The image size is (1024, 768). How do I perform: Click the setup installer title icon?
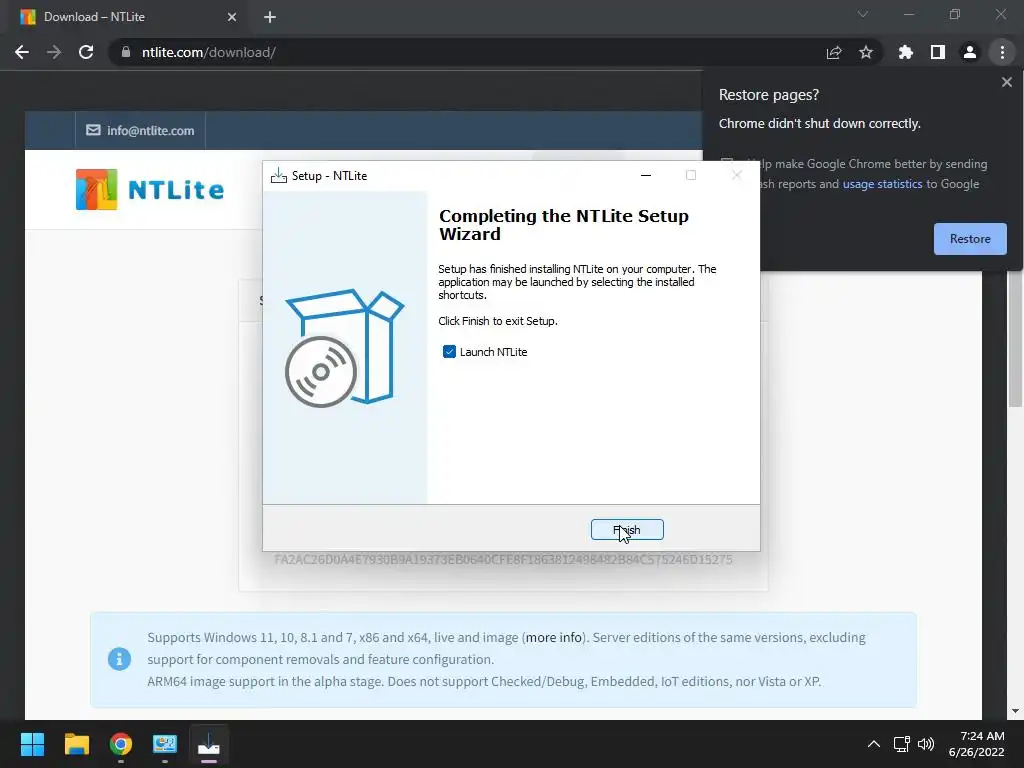click(279, 175)
